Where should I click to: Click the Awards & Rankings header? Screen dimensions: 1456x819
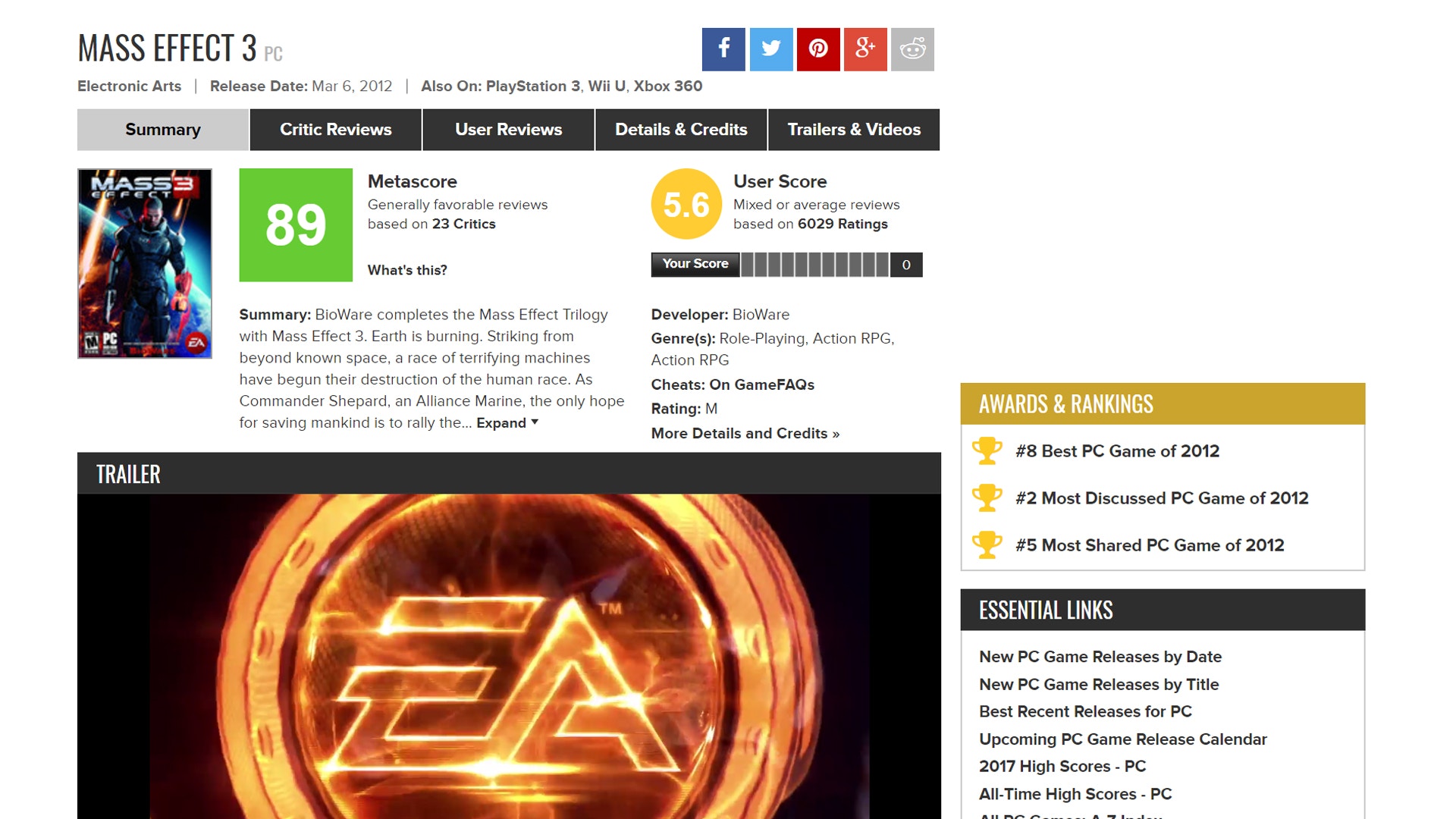coord(1163,403)
